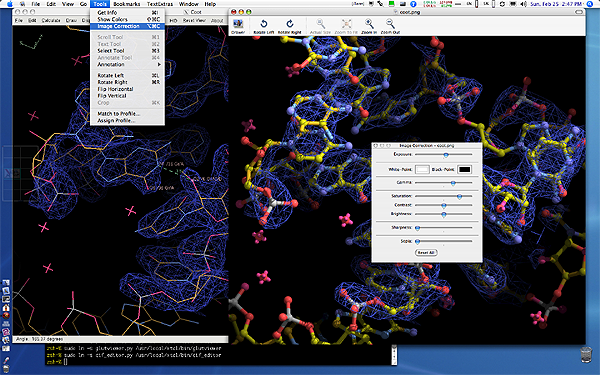Click the Trash icon on the desktop
The height and width of the screenshot is (375, 600).
[x=586, y=355]
